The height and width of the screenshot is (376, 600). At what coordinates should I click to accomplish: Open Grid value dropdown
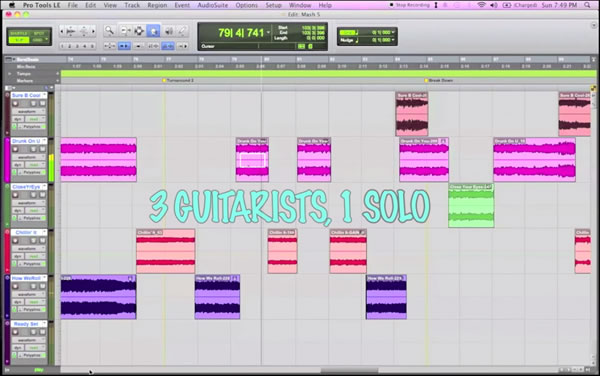[393, 33]
